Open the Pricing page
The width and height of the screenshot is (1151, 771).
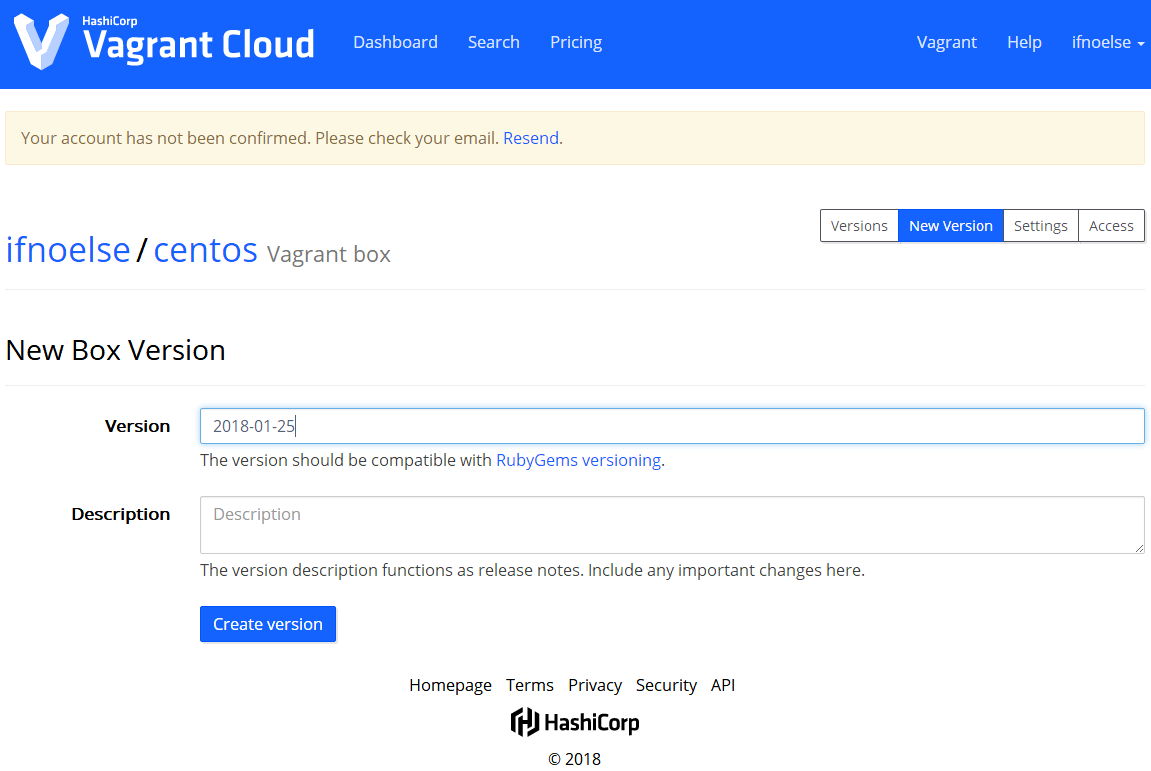(576, 43)
